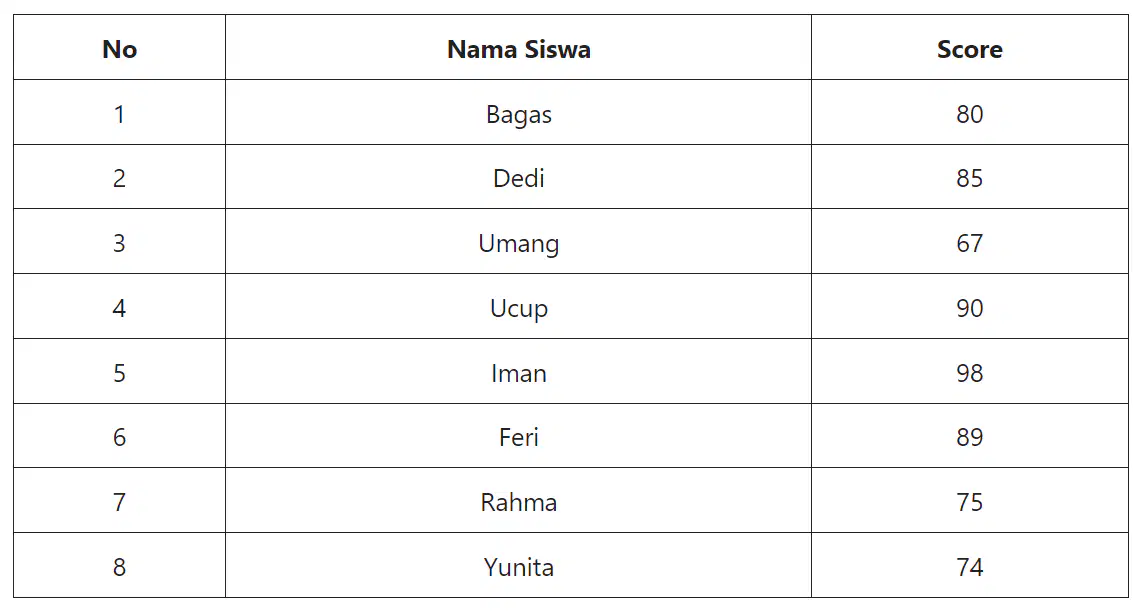1141x611 pixels.
Task: Click Iman's score of 98
Action: (x=969, y=371)
